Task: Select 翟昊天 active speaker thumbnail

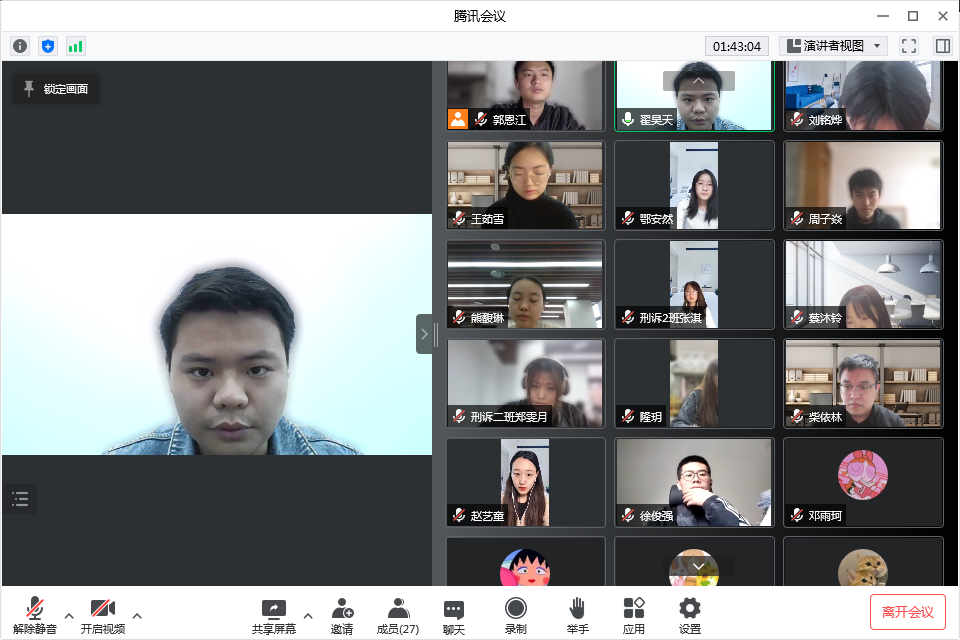Action: click(694, 95)
